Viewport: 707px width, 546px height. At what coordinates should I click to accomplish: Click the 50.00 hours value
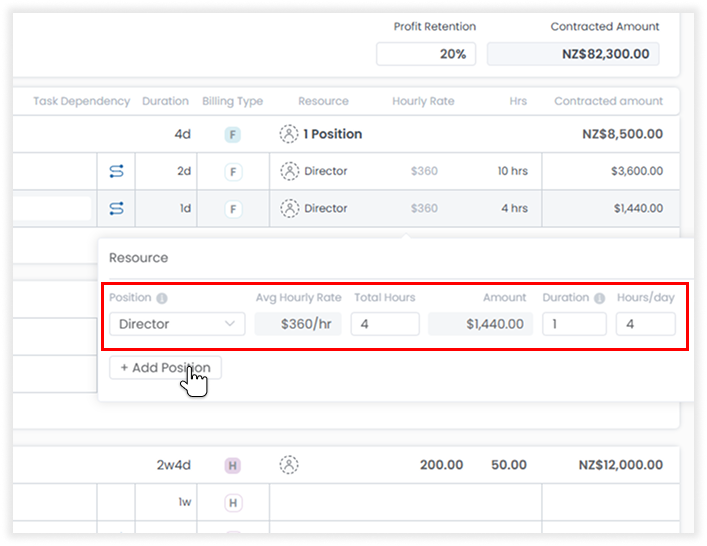tap(509, 465)
